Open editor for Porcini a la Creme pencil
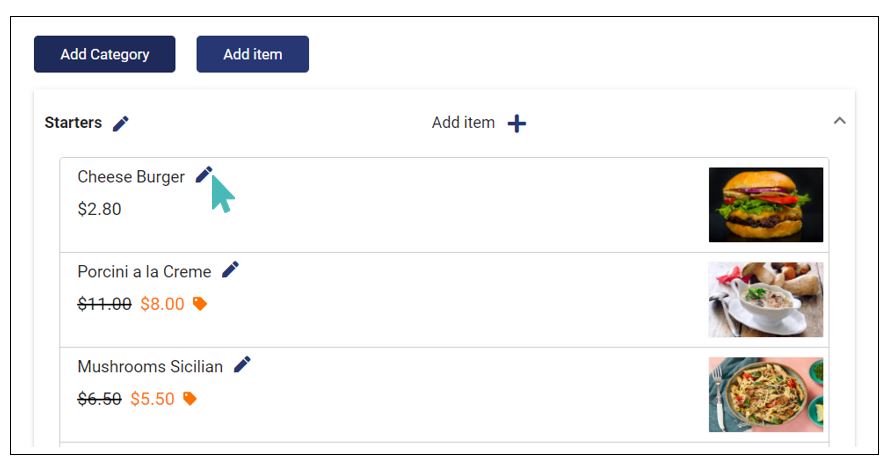The image size is (889, 476). pos(230,270)
